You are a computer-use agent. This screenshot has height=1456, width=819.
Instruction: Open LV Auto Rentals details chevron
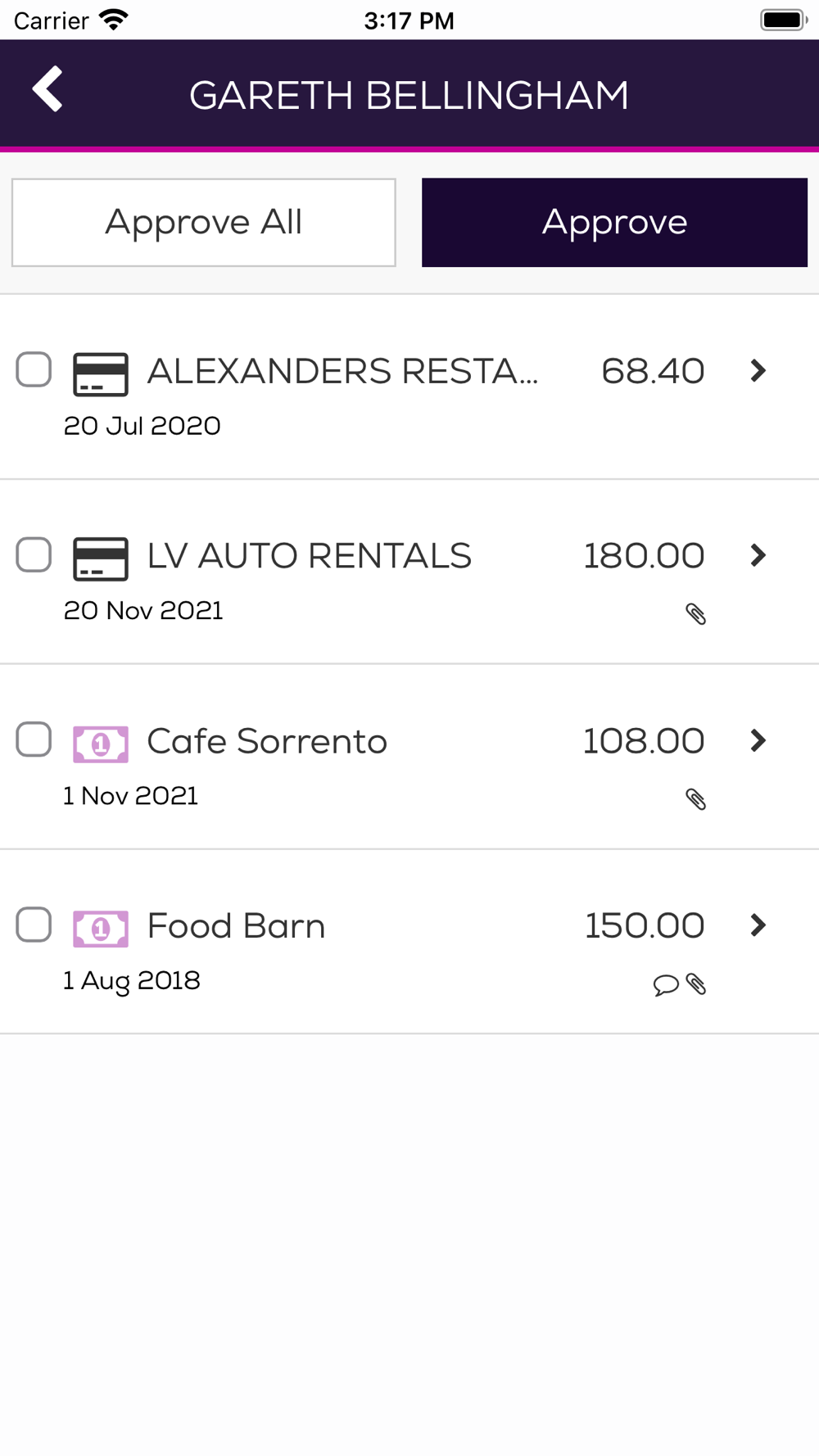(x=758, y=556)
